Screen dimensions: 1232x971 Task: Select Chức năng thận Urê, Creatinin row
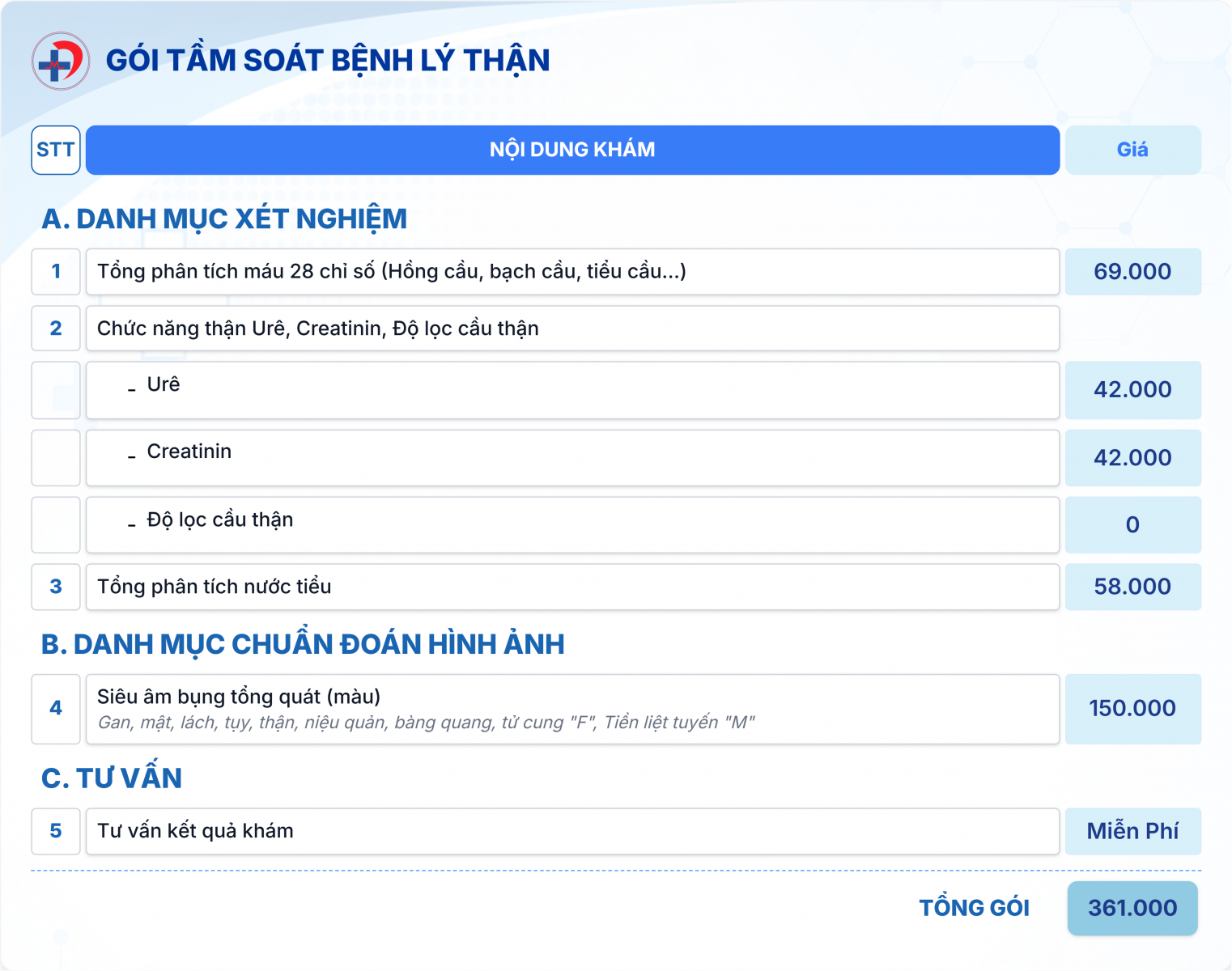572,329
